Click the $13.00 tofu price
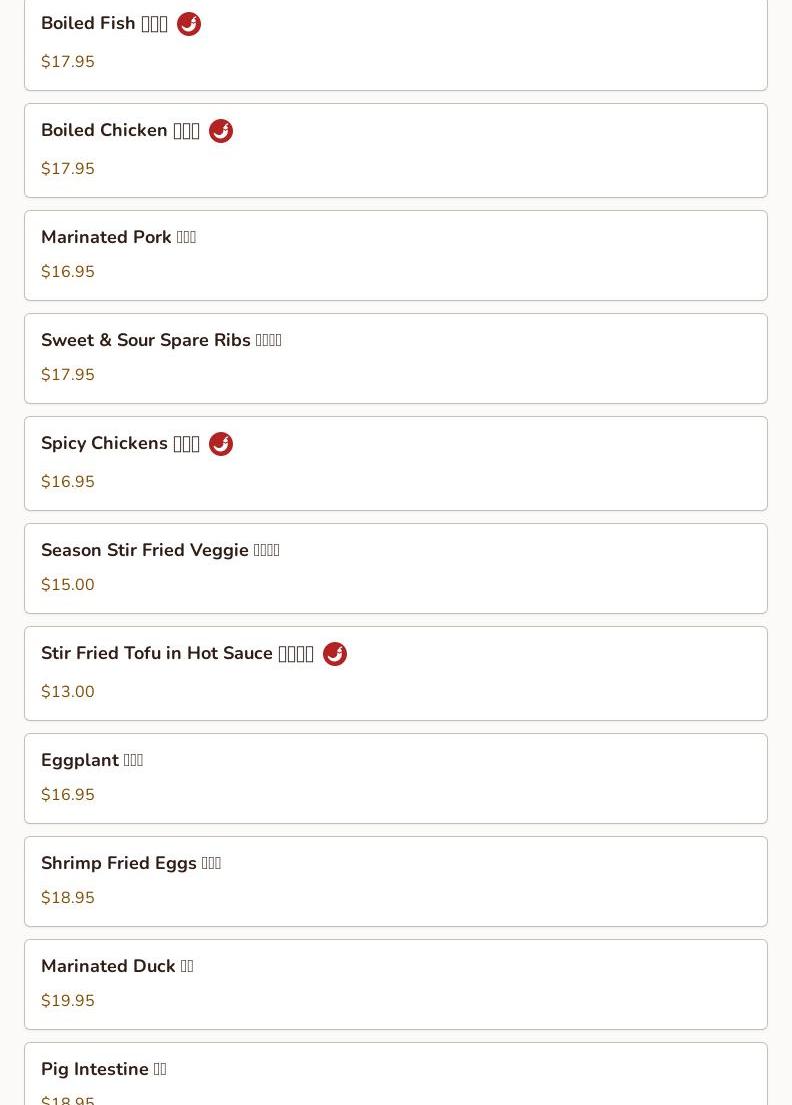792x1105 pixels. 68,692
